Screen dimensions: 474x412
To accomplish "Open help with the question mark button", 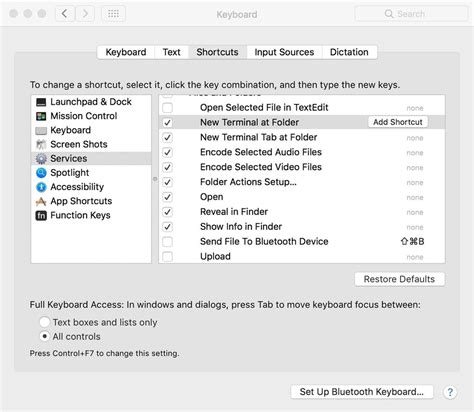I will coord(450,392).
